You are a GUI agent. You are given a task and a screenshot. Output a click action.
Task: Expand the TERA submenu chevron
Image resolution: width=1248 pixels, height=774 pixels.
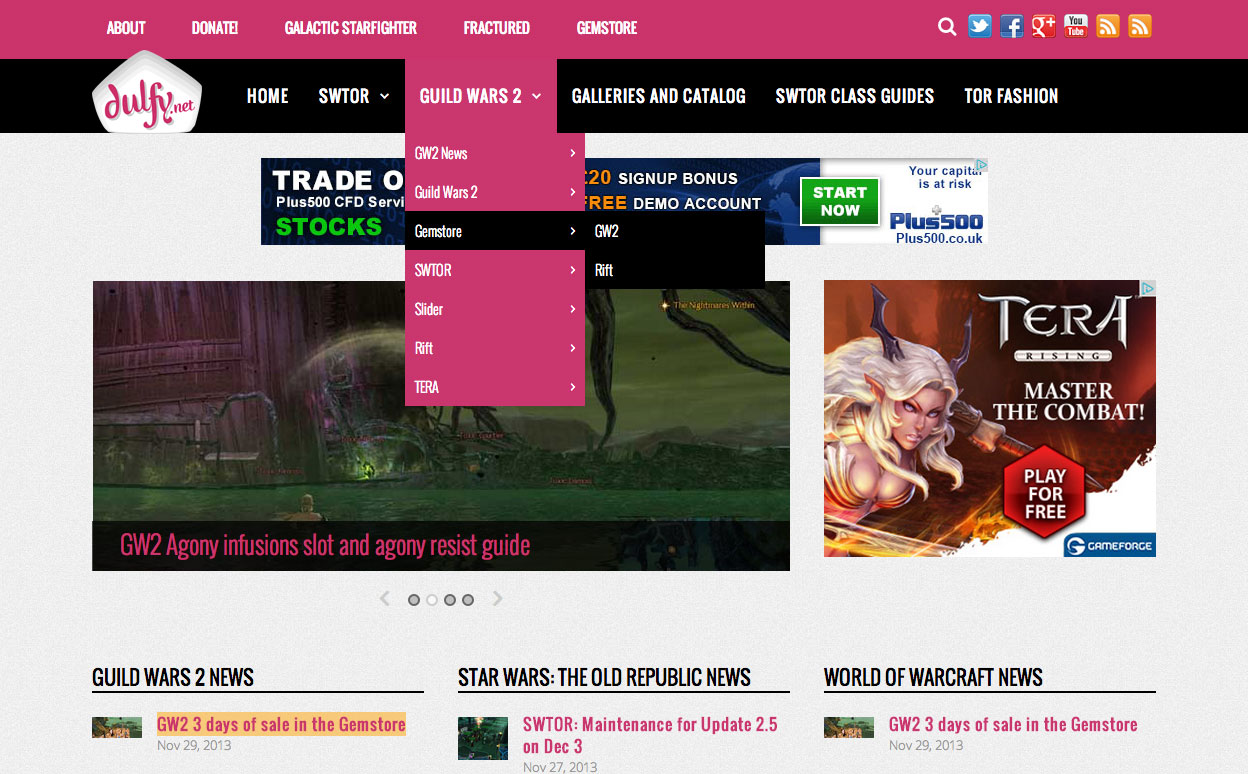(572, 387)
